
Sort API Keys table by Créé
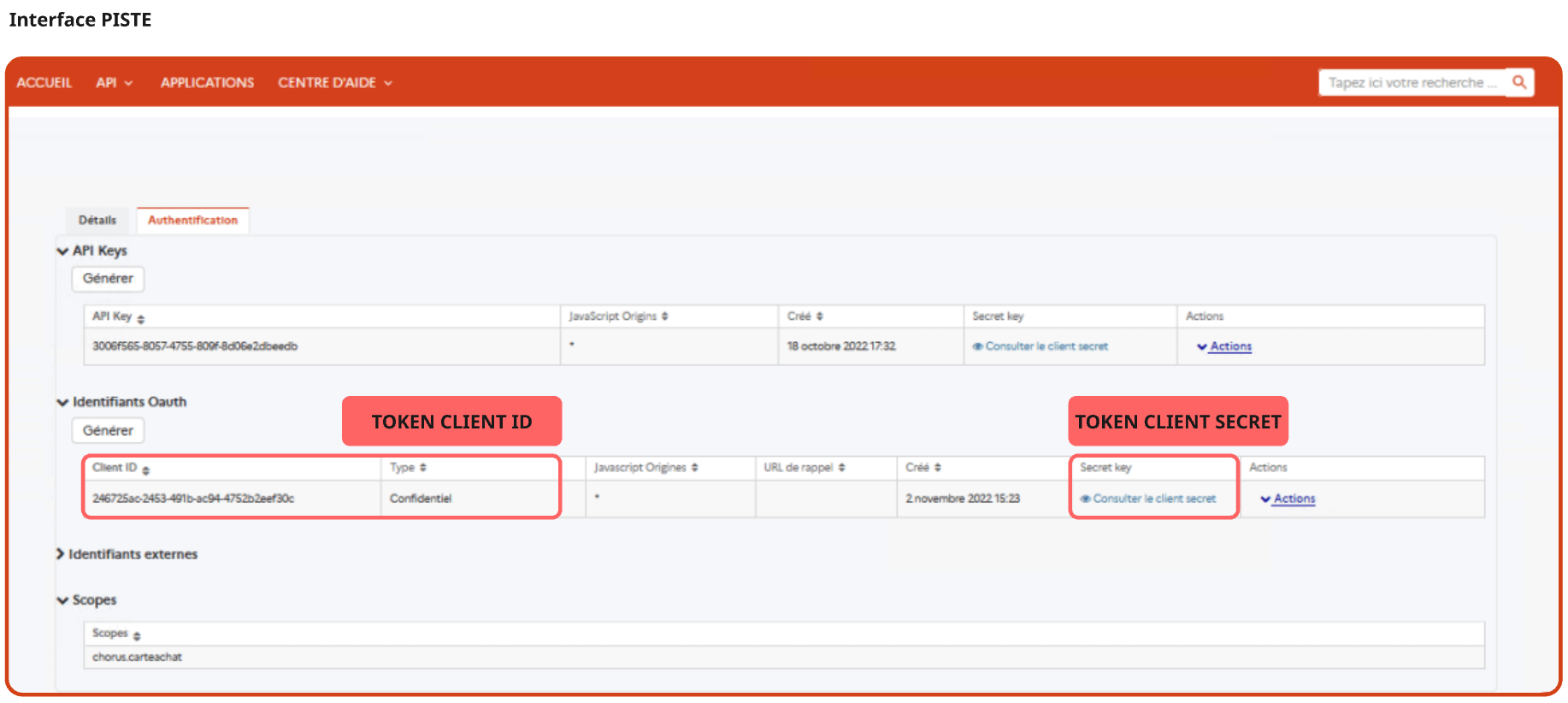(x=820, y=316)
